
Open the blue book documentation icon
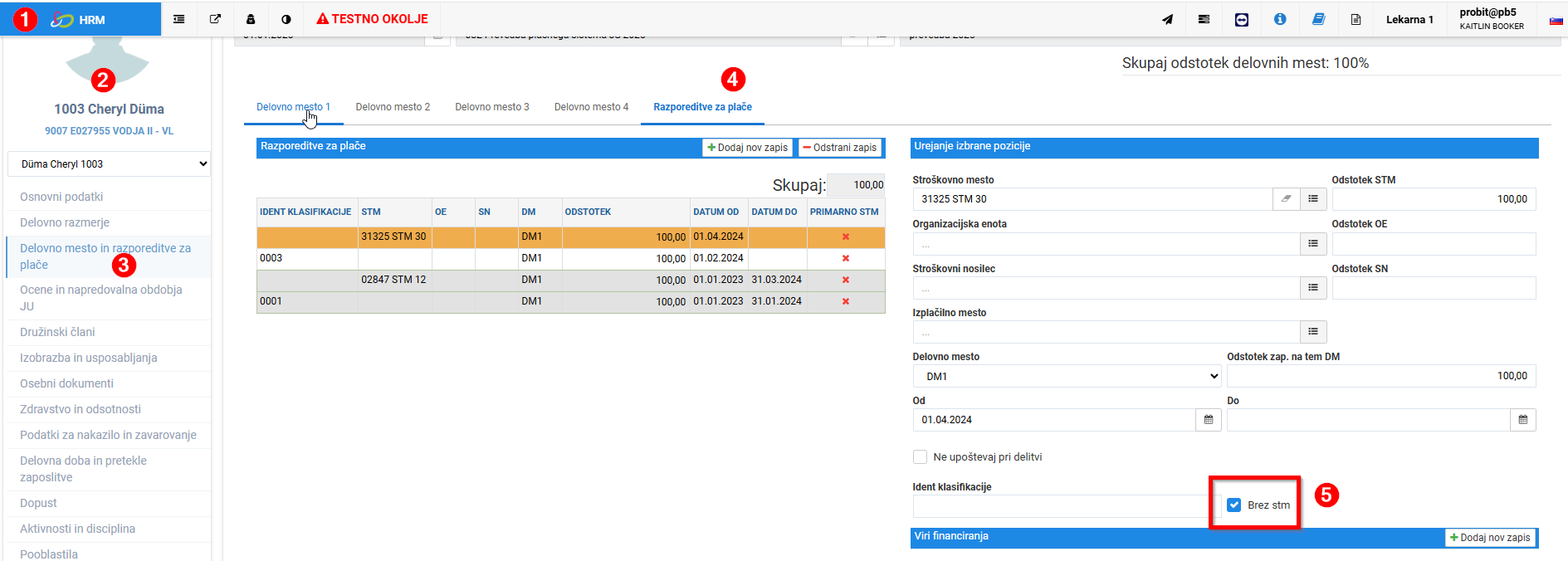[1318, 19]
